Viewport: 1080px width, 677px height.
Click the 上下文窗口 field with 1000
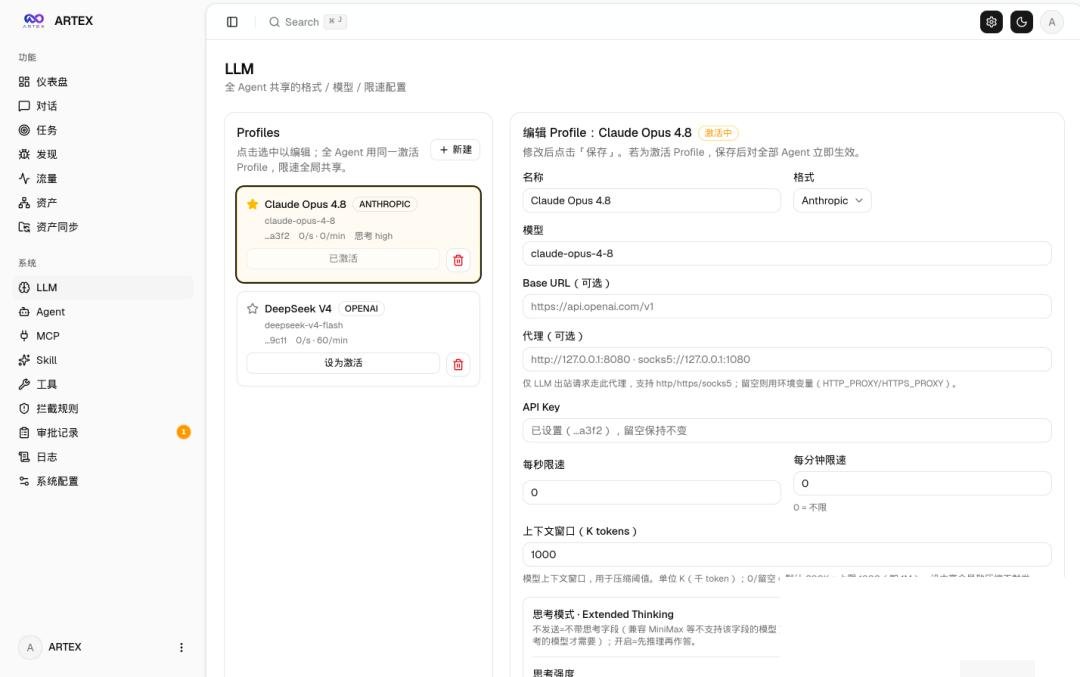pos(787,554)
